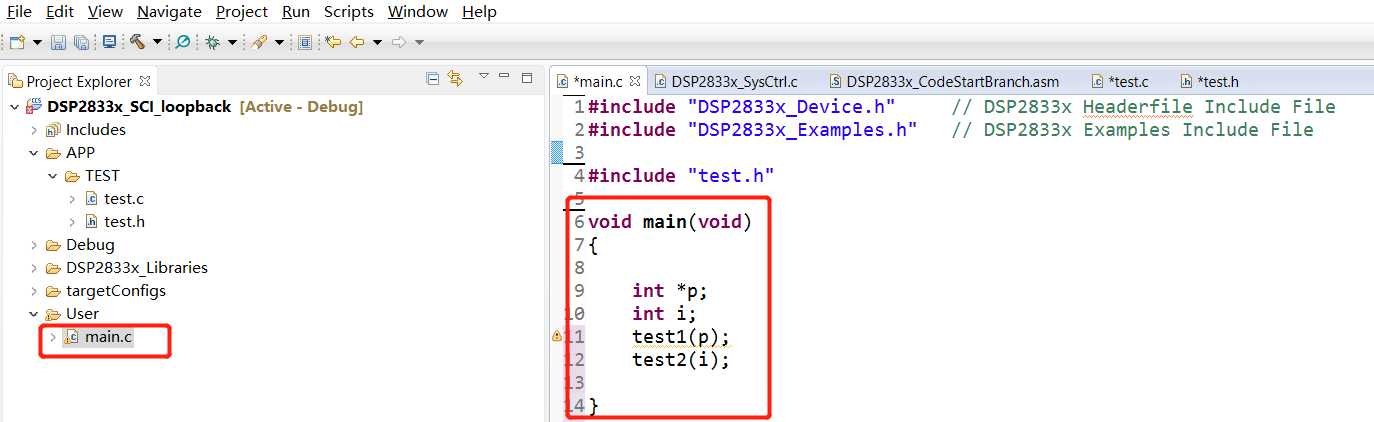Image resolution: width=1374 pixels, height=422 pixels.
Task: Open the flashlight Search dropdown arrow
Action: [279, 42]
